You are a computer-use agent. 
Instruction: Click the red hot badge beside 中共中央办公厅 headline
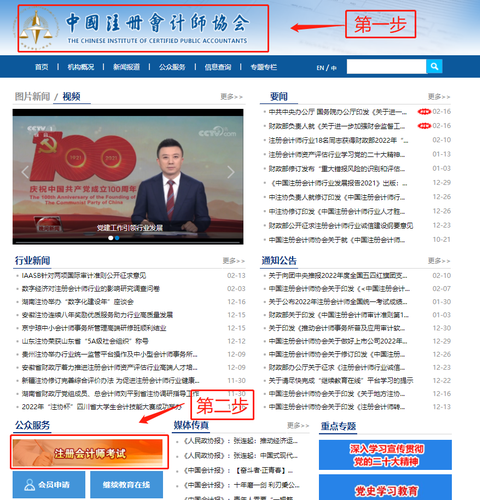424,112
